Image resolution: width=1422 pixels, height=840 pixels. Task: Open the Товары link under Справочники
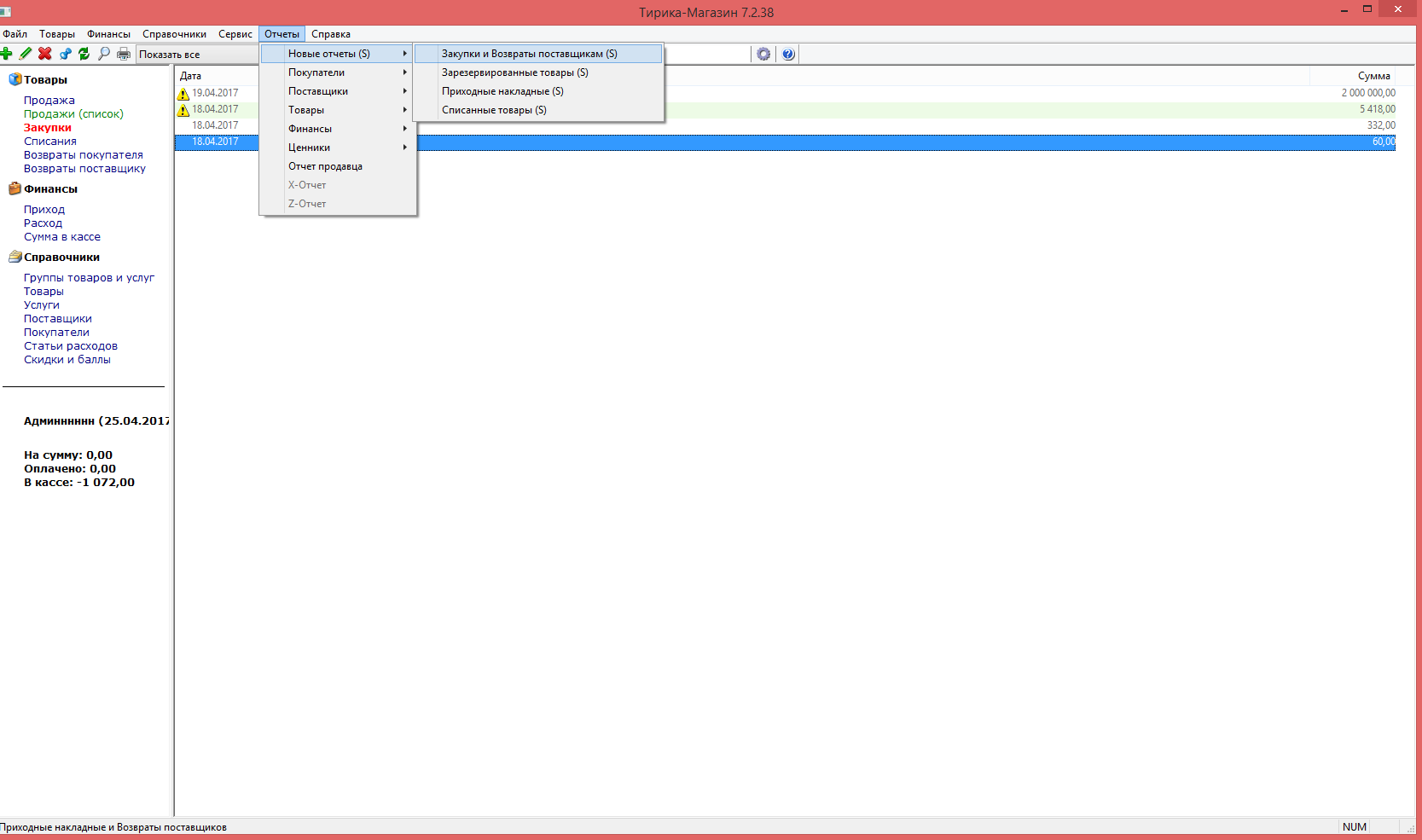pyautogui.click(x=44, y=292)
